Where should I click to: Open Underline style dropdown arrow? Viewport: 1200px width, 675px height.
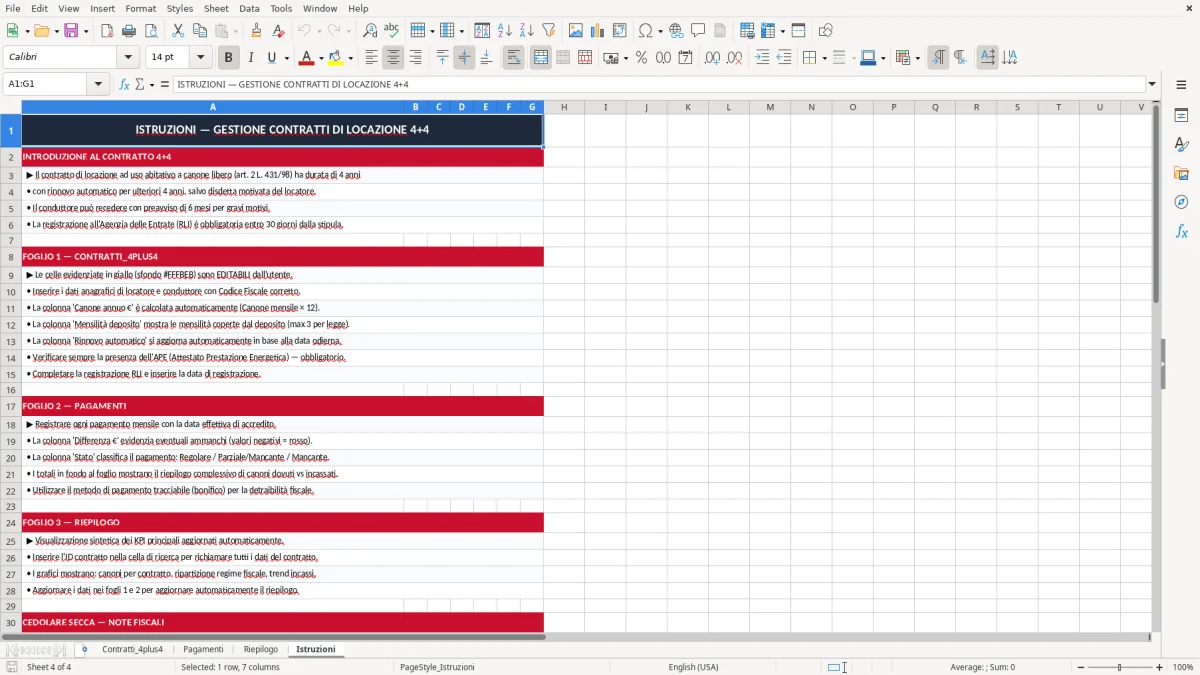[x=286, y=58]
